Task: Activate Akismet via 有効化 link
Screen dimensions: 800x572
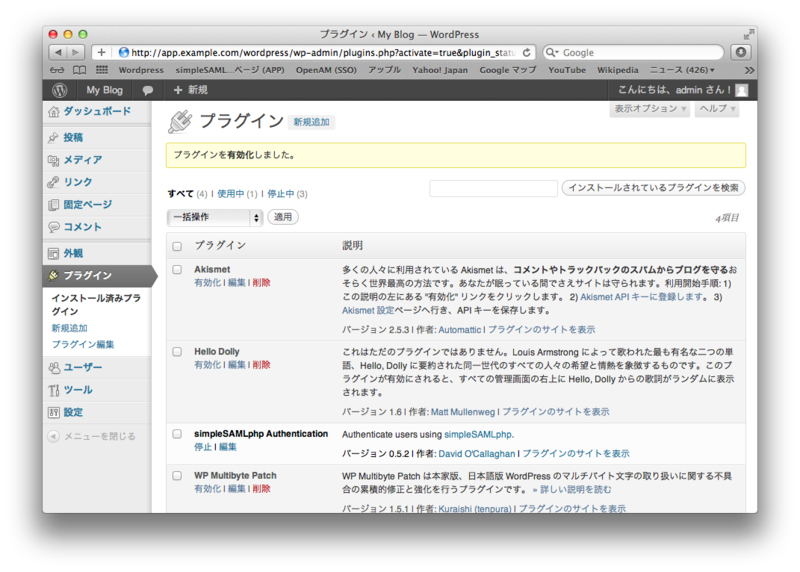Action: (208, 283)
